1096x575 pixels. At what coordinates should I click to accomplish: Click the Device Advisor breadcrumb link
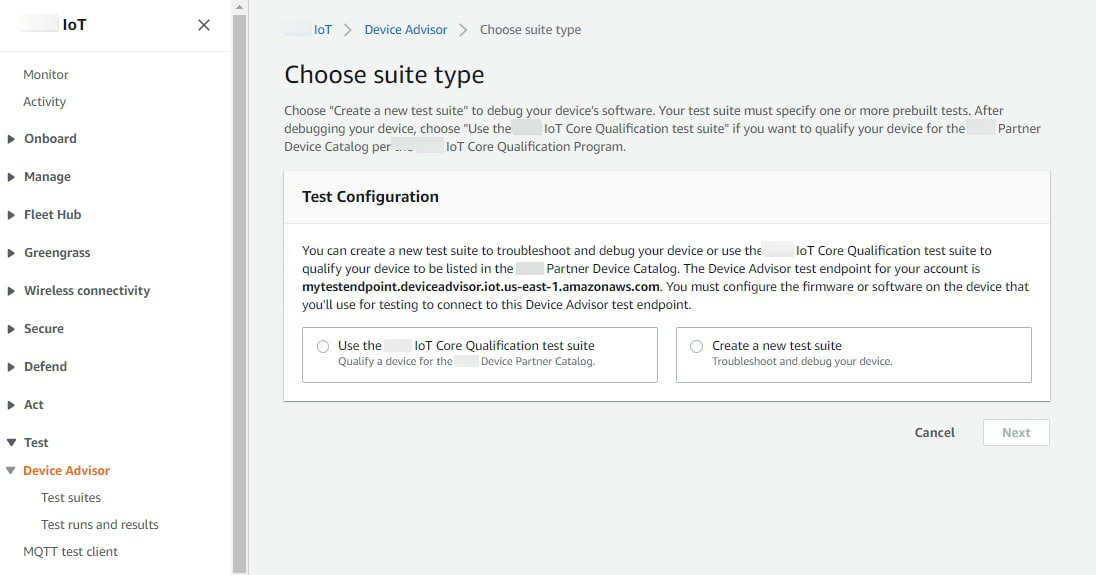click(406, 30)
